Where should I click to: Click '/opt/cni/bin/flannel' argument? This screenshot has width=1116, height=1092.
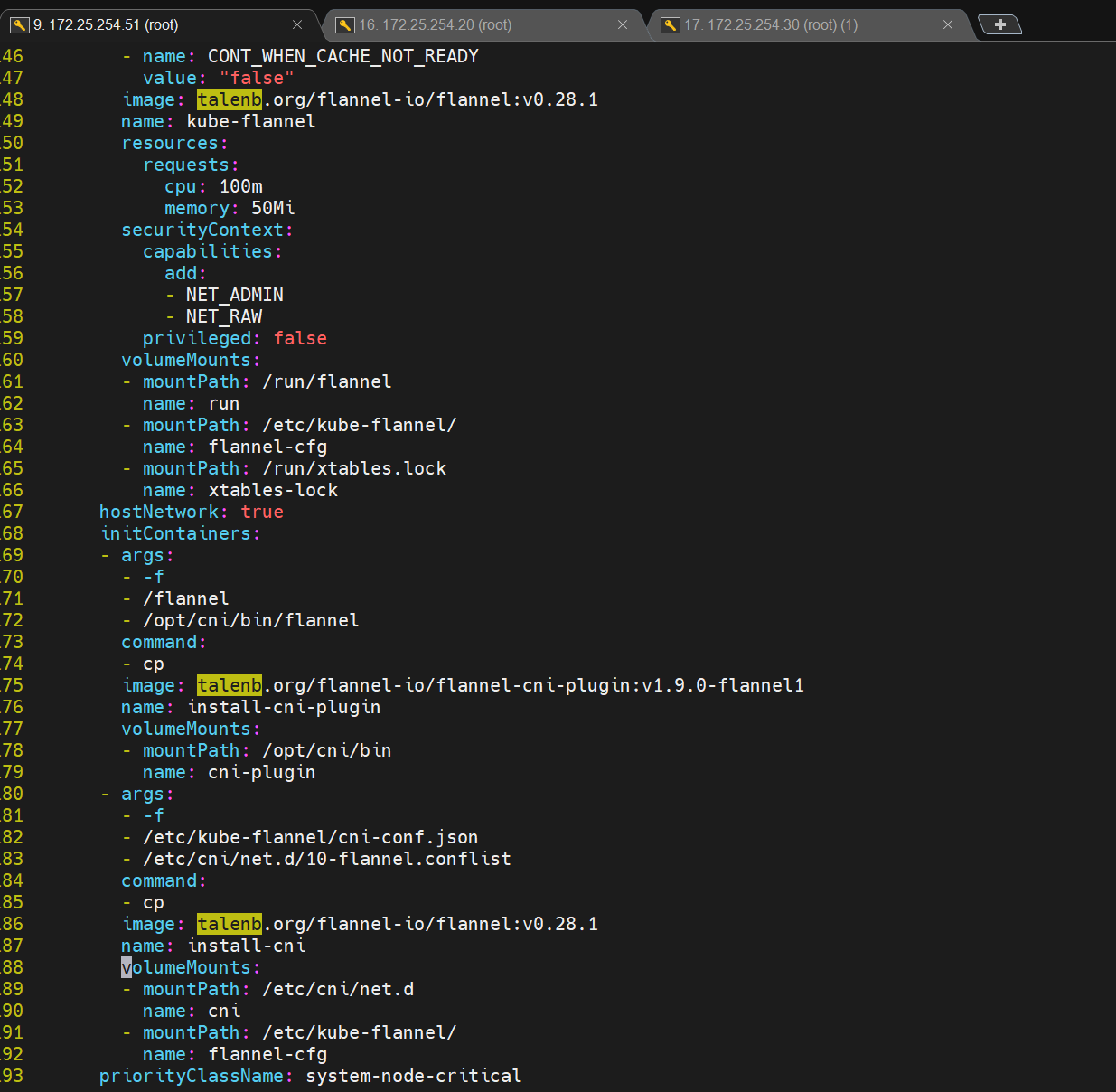[251, 620]
